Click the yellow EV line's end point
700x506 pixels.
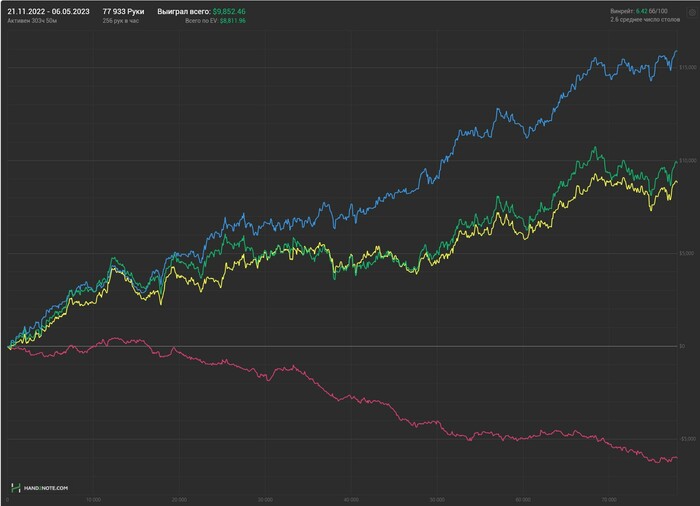677,182
